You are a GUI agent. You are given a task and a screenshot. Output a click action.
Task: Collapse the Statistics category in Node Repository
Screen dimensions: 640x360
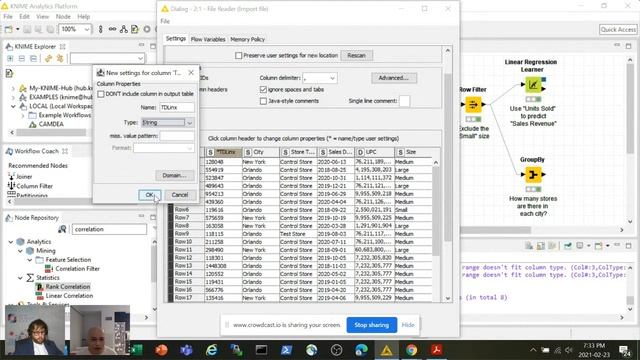tap(20, 278)
